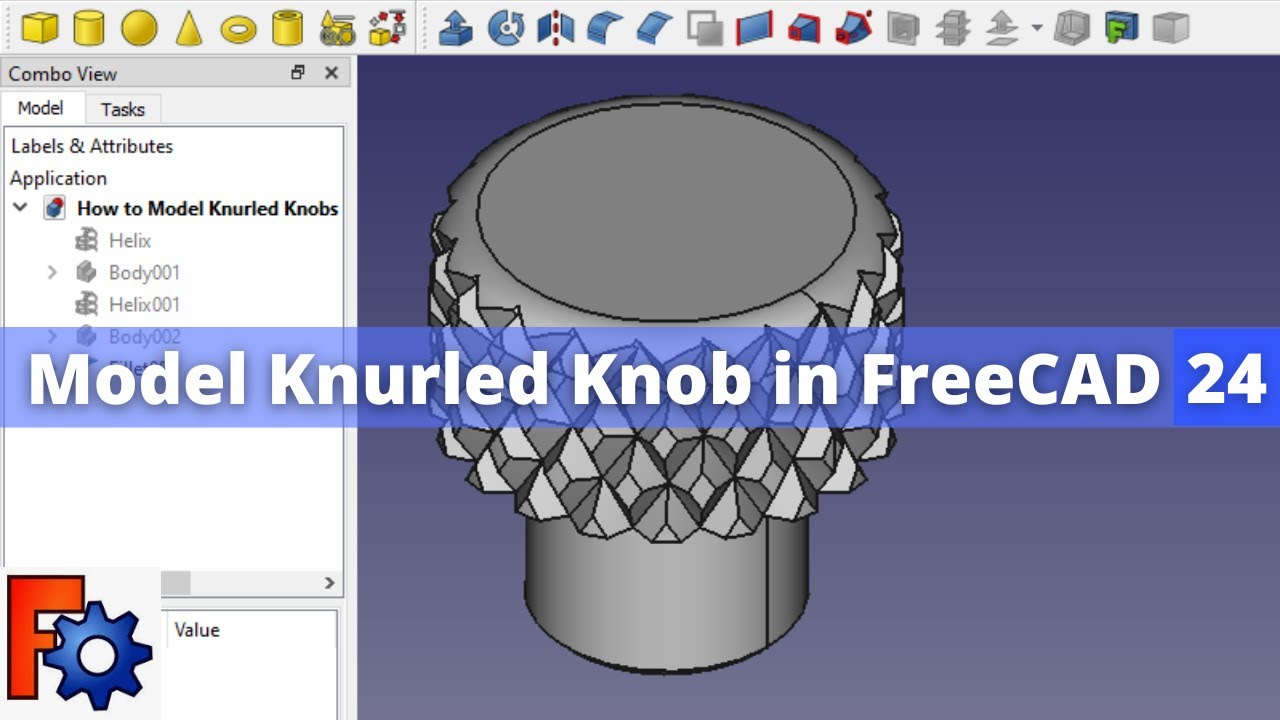Viewport: 1280px width, 720px height.
Task: Create a Box primitive from the toolbar
Action: (x=39, y=27)
